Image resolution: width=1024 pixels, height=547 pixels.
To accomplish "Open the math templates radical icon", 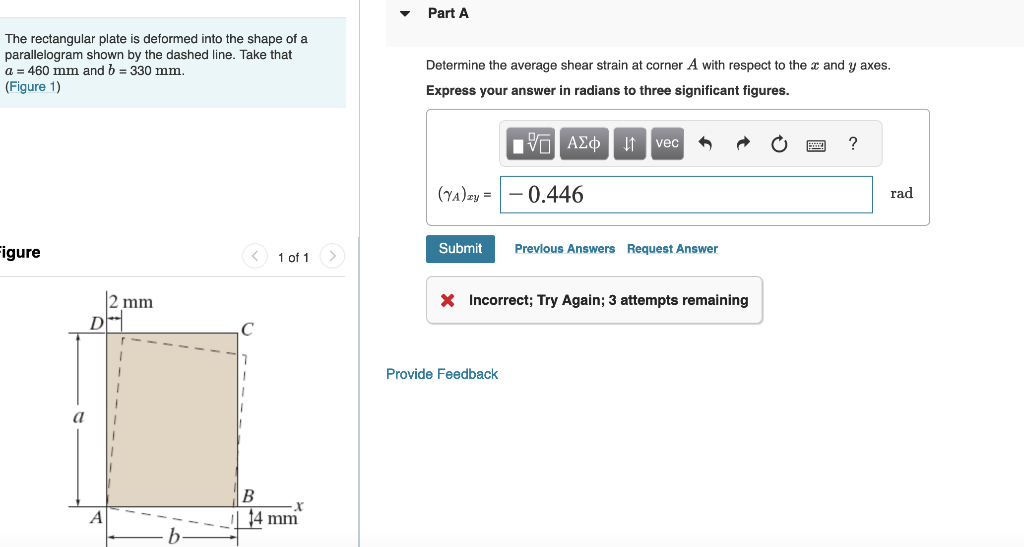I will [530, 144].
